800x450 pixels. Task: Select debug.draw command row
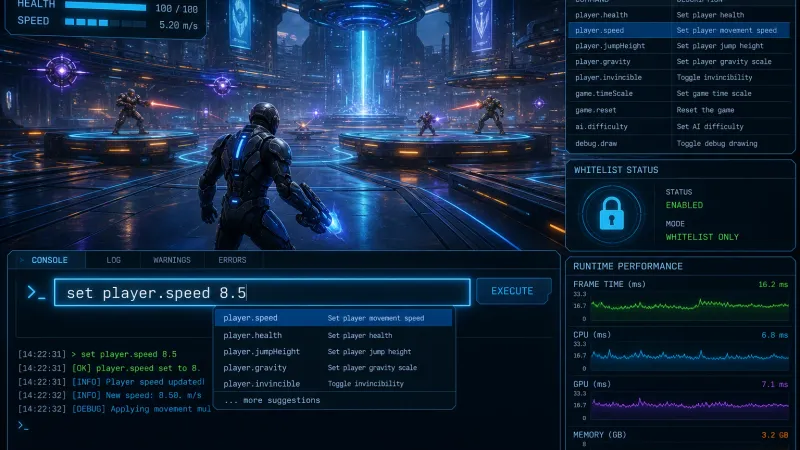[679, 143]
